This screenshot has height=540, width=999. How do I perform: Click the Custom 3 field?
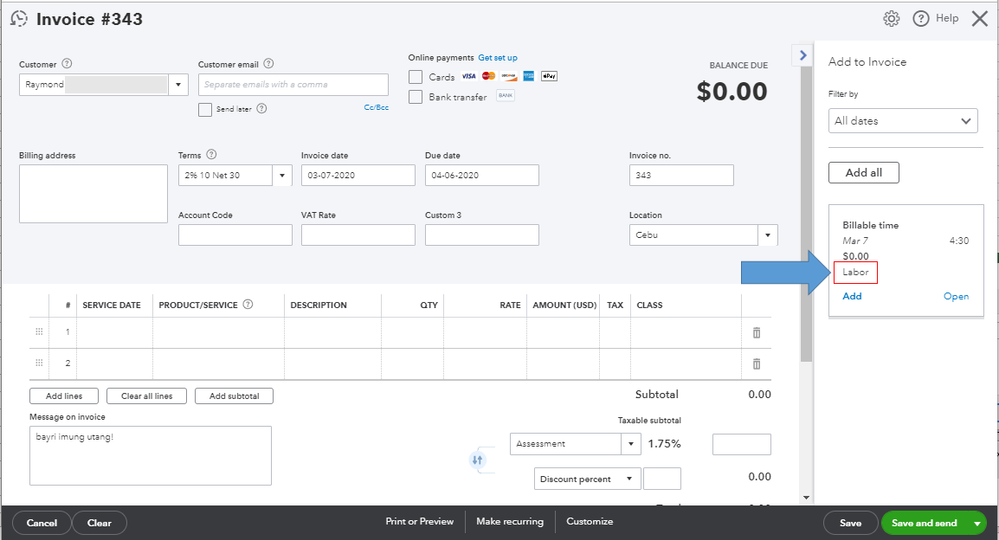pyautogui.click(x=482, y=235)
